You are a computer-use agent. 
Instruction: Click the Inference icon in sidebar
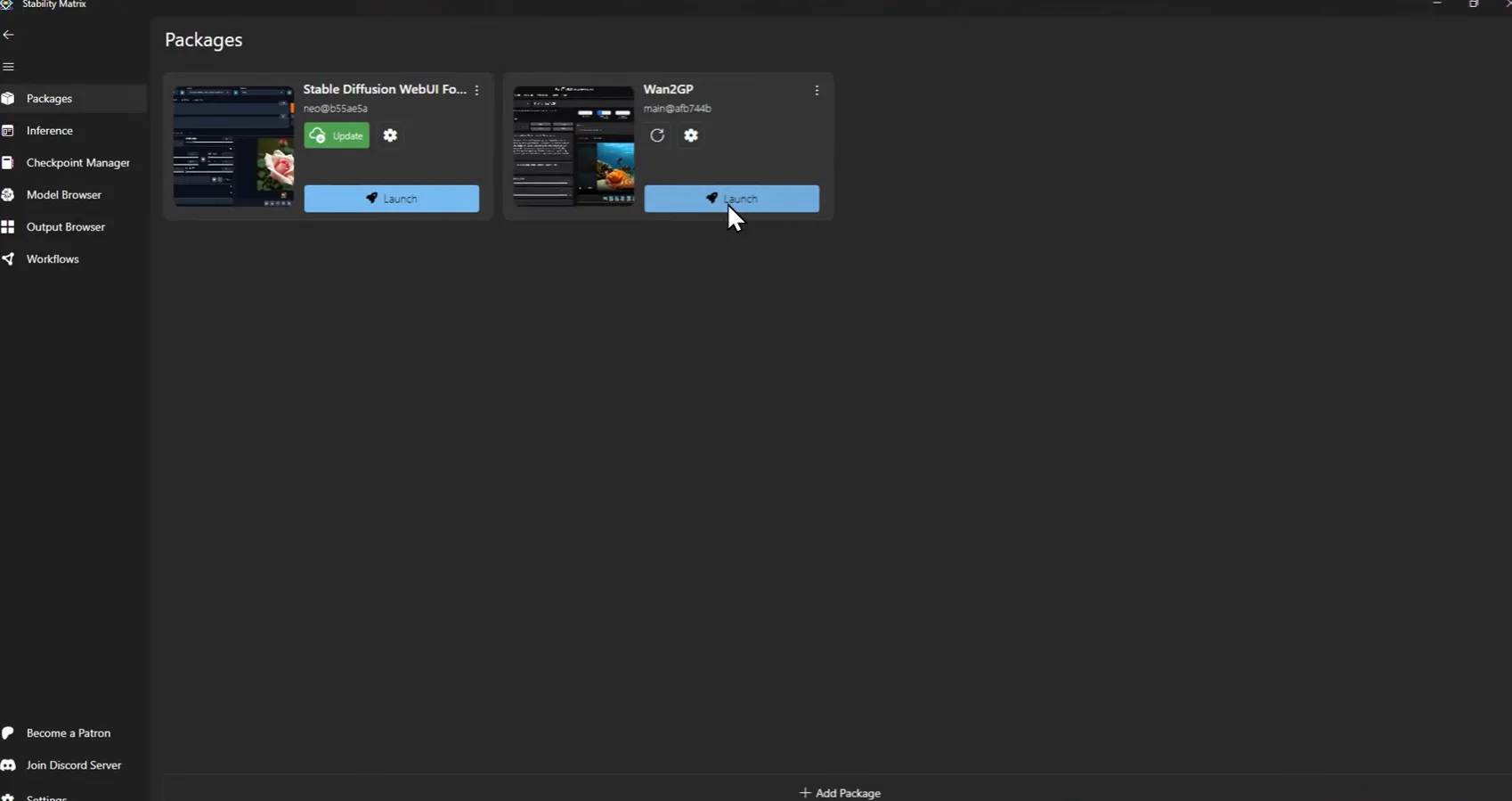click(x=8, y=131)
